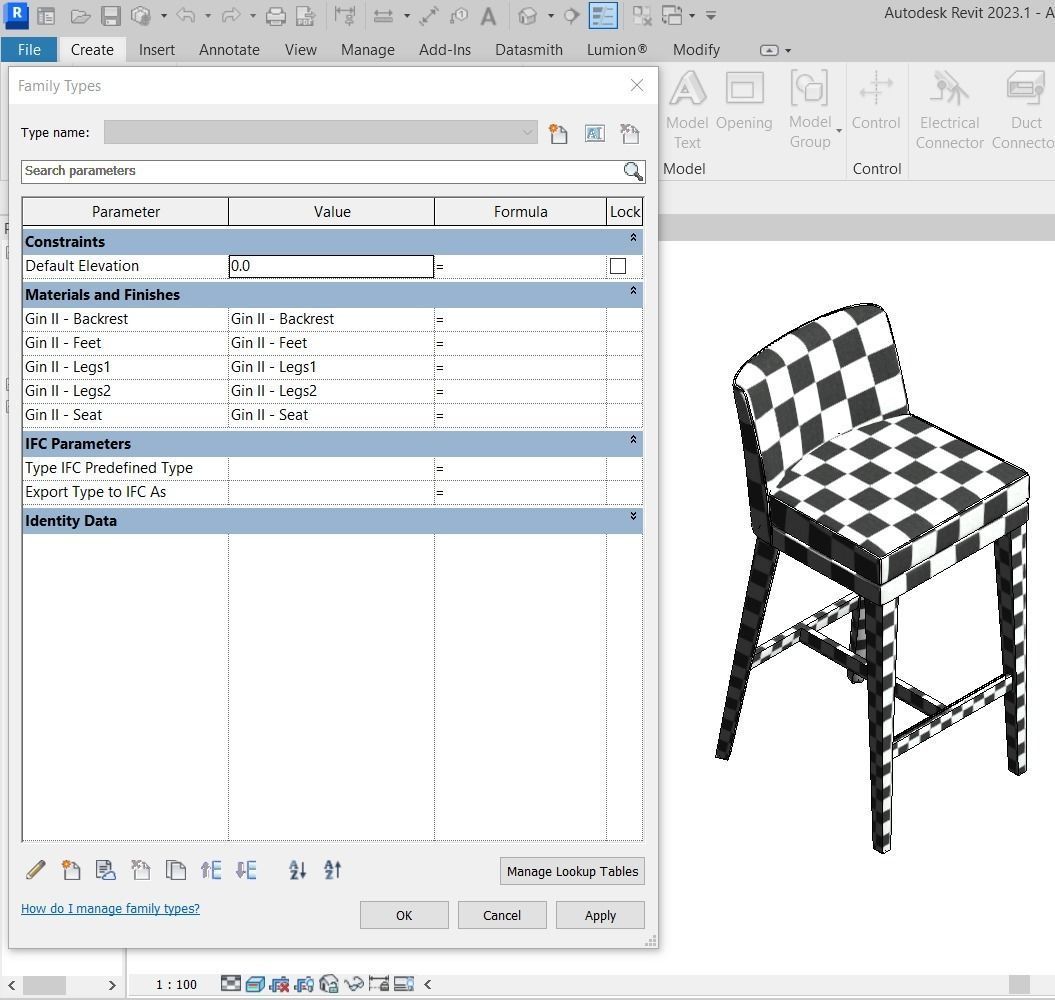Select the Text tool 'A' icon in quick access toolbar
1055x1000 pixels.
488,15
